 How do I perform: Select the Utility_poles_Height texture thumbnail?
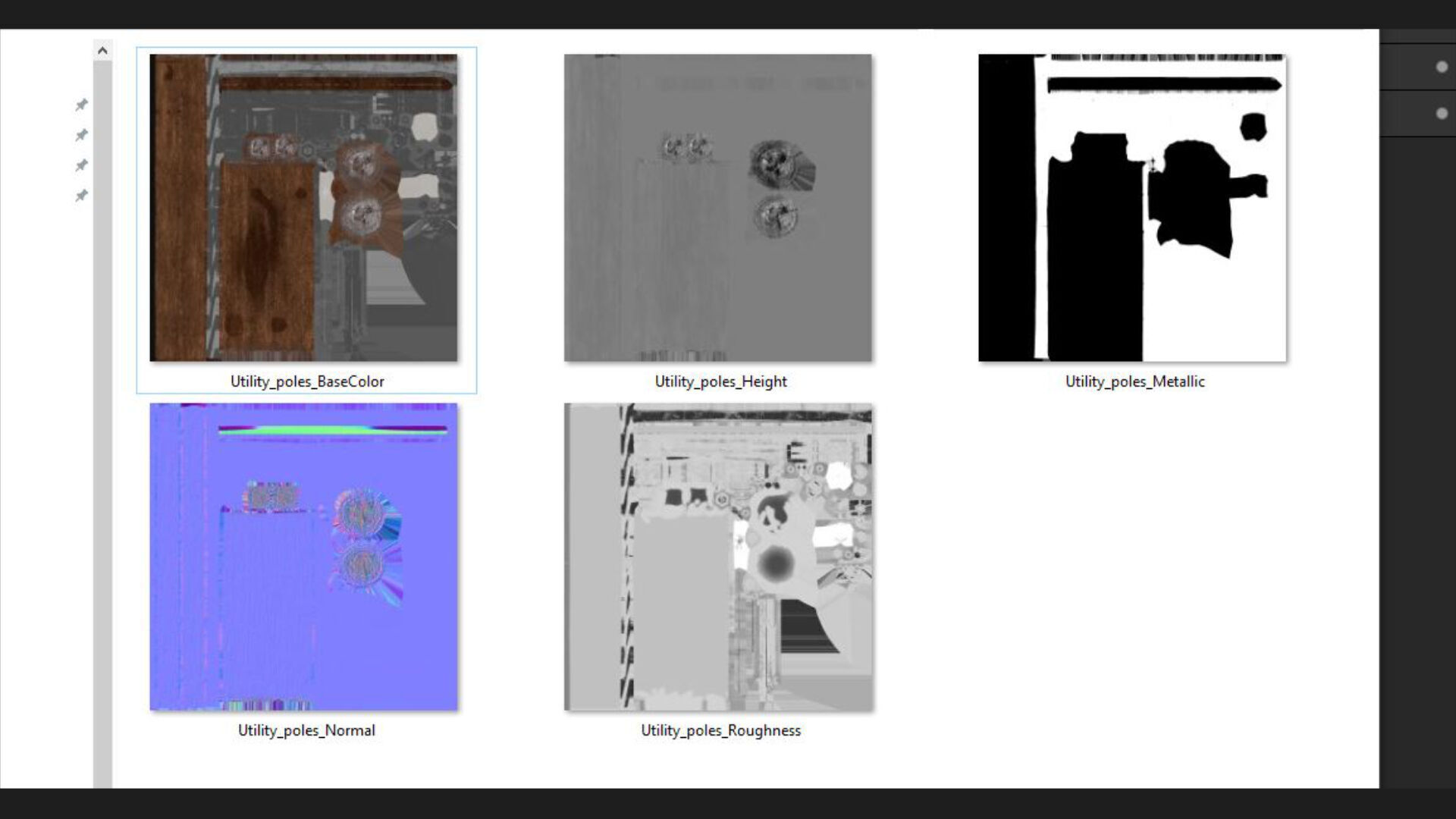pyautogui.click(x=717, y=208)
